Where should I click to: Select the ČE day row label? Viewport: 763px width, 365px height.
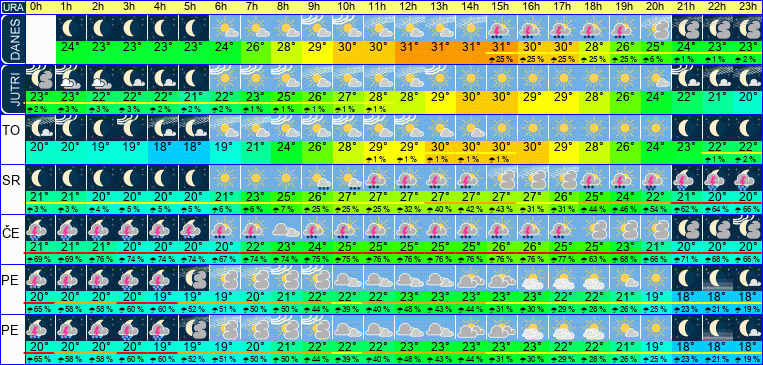(x=12, y=233)
